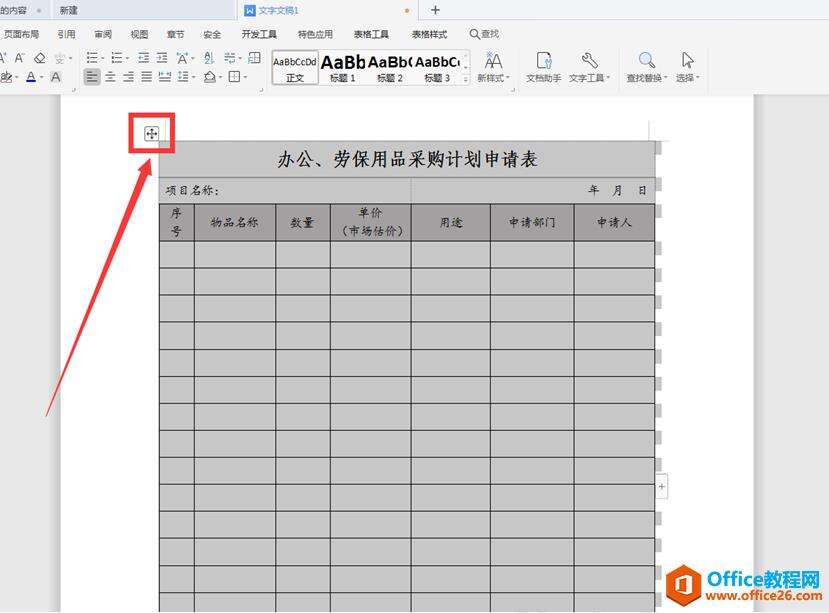
Task: Click the decrease font size icon
Action: [x=20, y=58]
